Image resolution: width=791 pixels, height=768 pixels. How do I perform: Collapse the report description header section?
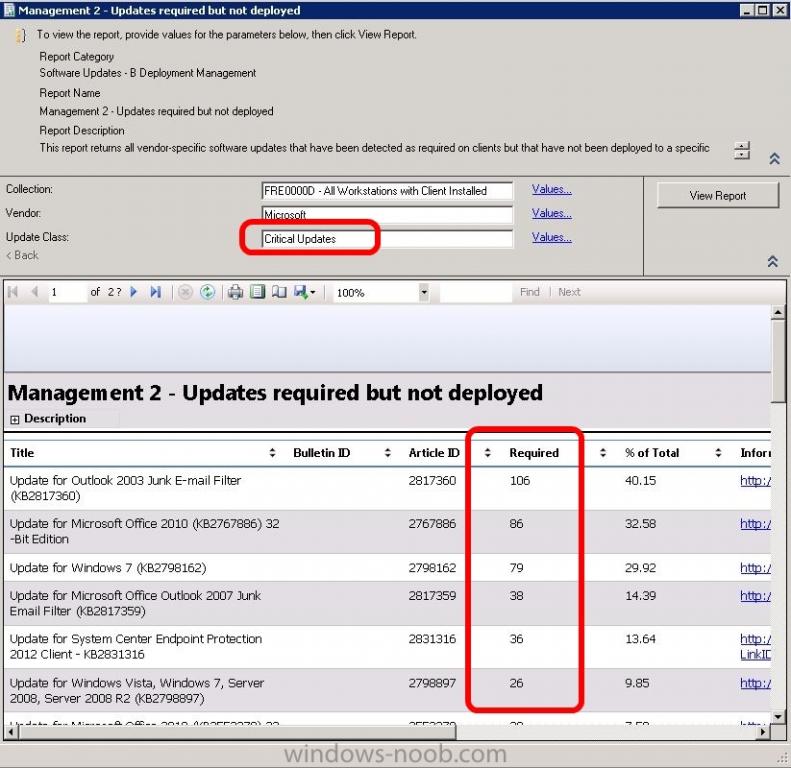pos(774,159)
